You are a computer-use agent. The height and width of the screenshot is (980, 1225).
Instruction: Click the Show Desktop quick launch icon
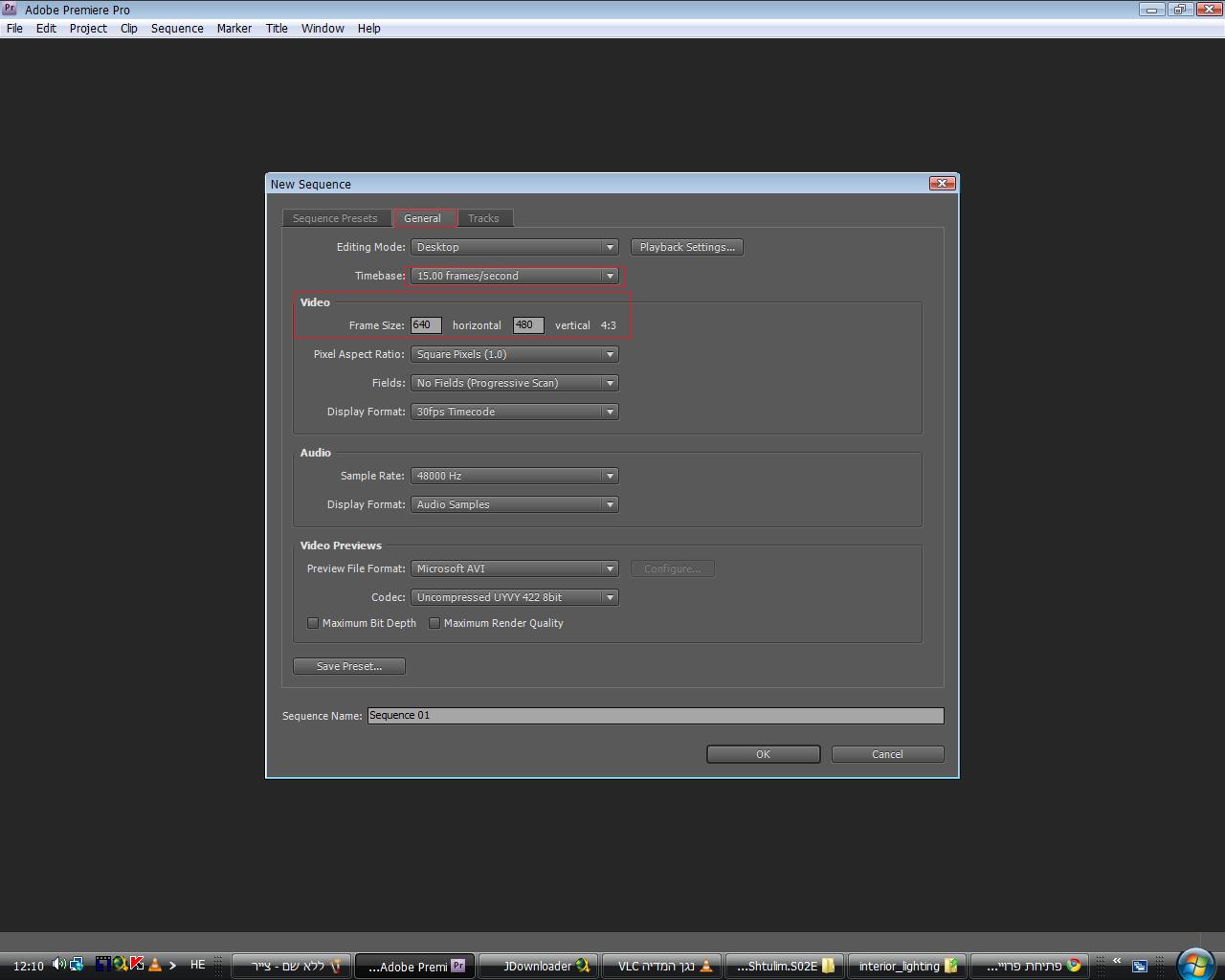[1140, 966]
